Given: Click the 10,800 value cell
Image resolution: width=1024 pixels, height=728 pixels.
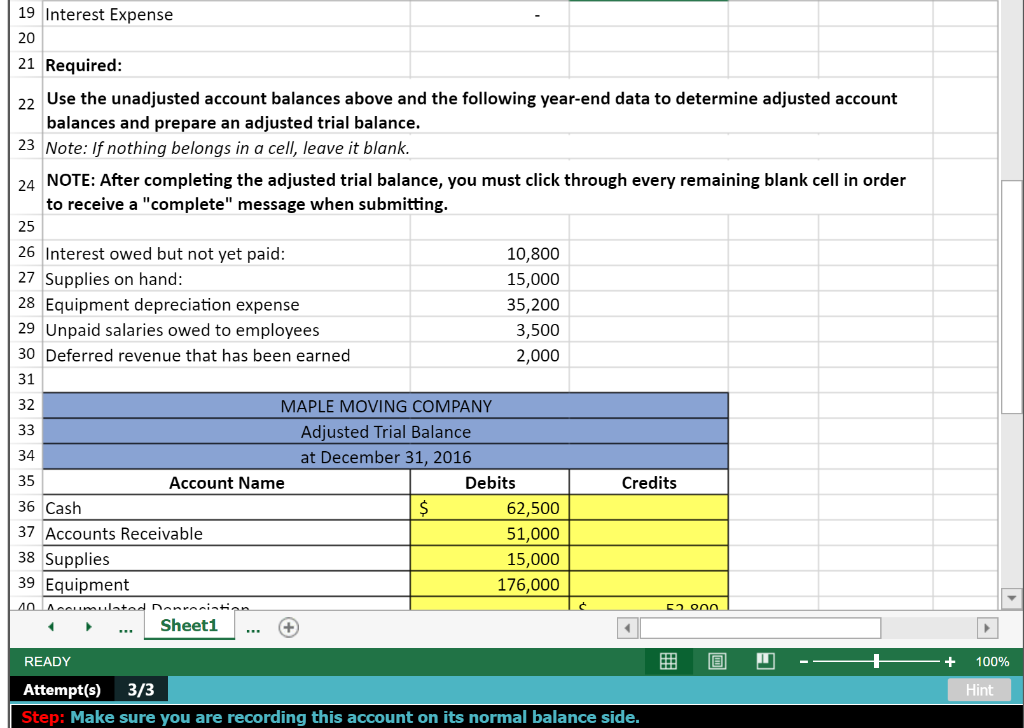Looking at the screenshot, I should [490, 253].
